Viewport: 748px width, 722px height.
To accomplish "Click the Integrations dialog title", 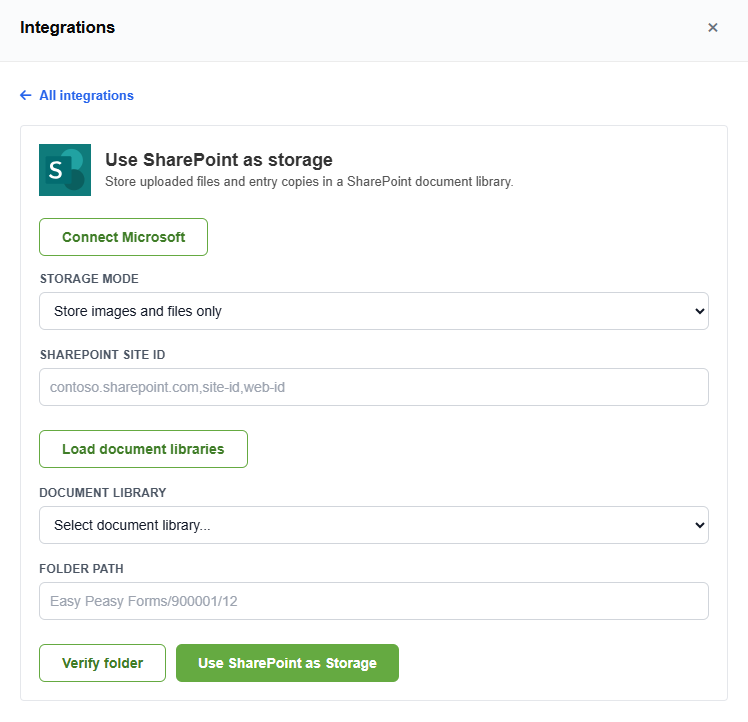I will [x=67, y=27].
